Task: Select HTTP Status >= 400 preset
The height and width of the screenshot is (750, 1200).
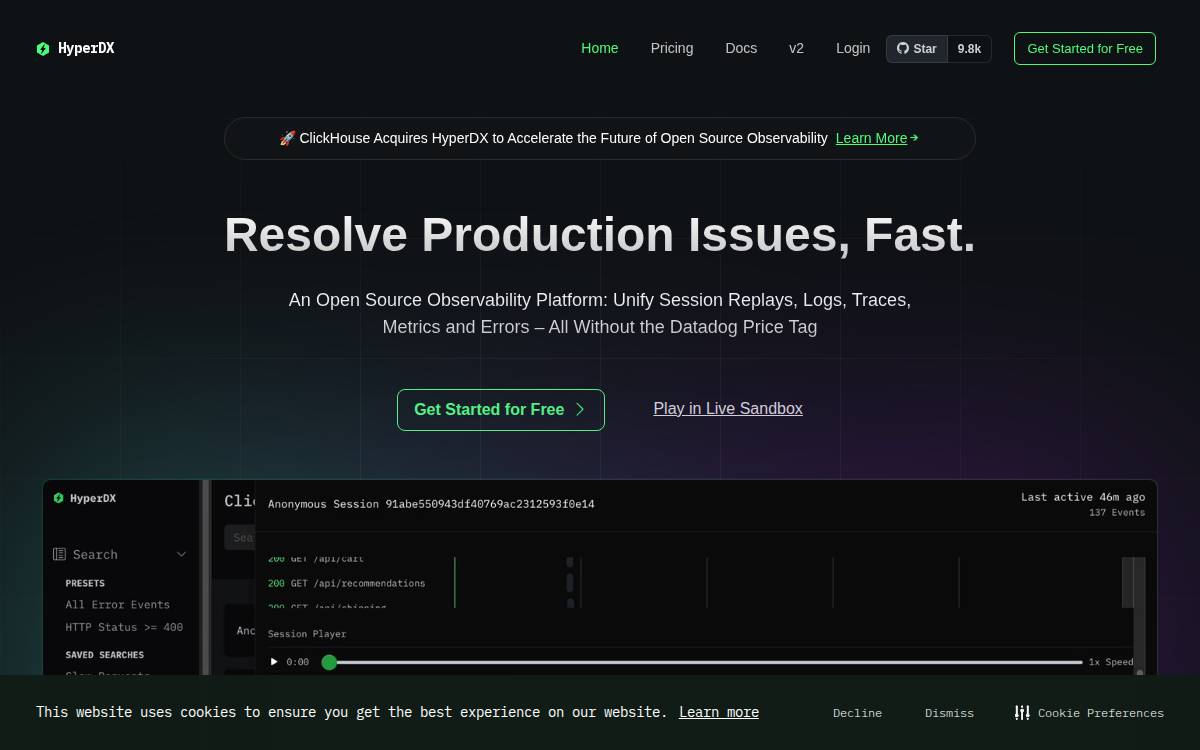Action: [x=124, y=627]
